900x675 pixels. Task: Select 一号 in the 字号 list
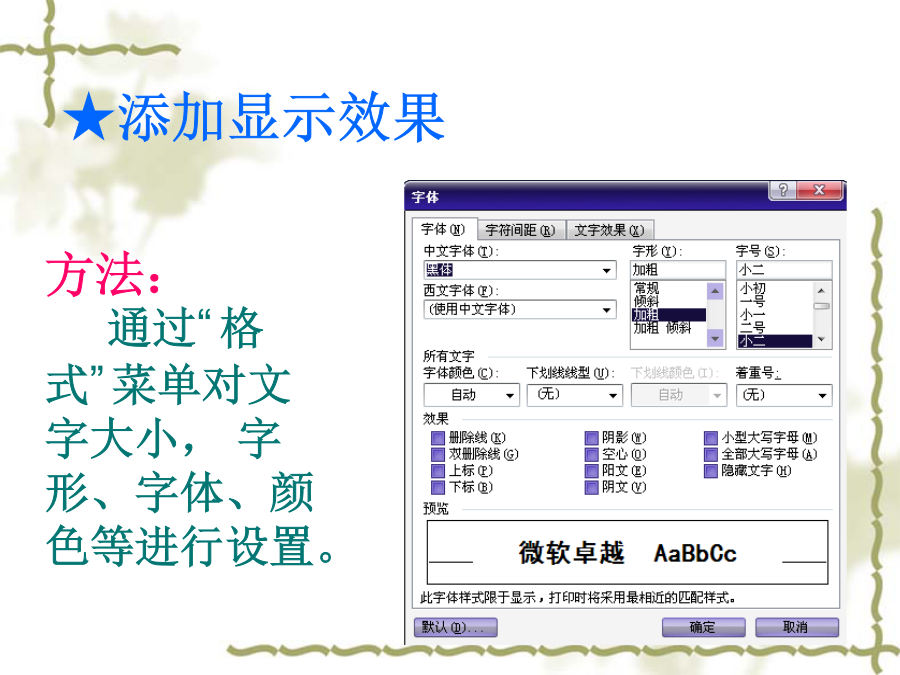753,301
